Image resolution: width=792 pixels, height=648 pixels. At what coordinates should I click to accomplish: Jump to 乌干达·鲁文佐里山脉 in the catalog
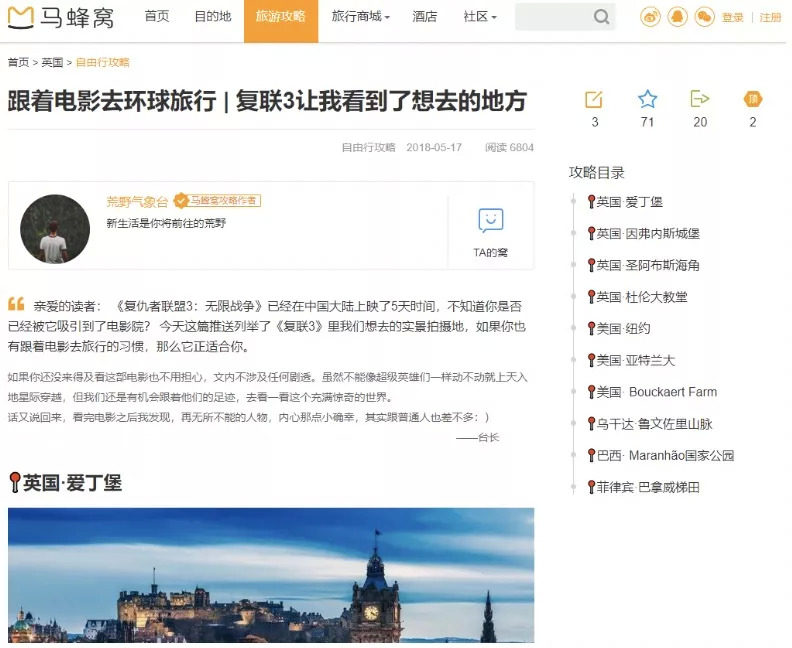click(x=650, y=424)
